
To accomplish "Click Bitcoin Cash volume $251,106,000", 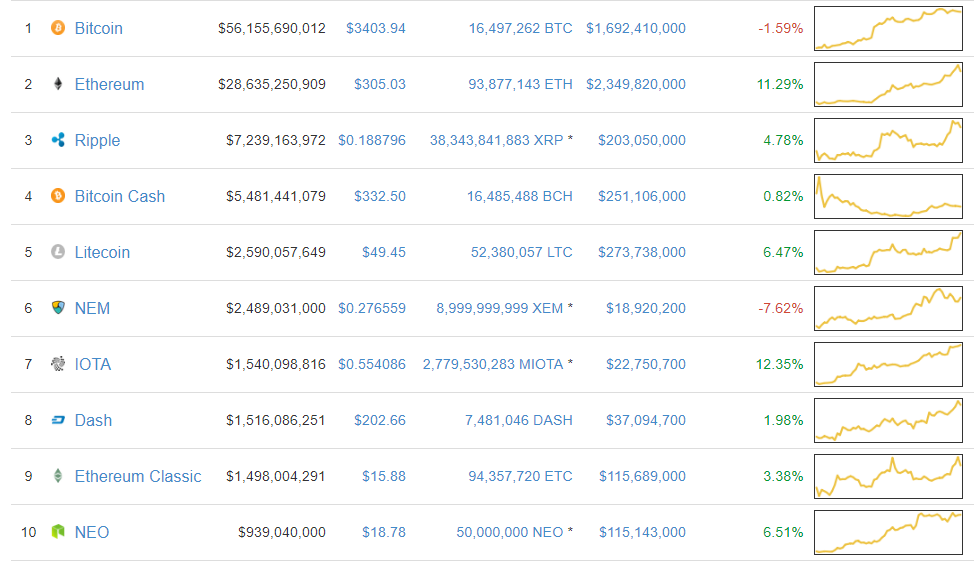I will click(642, 196).
